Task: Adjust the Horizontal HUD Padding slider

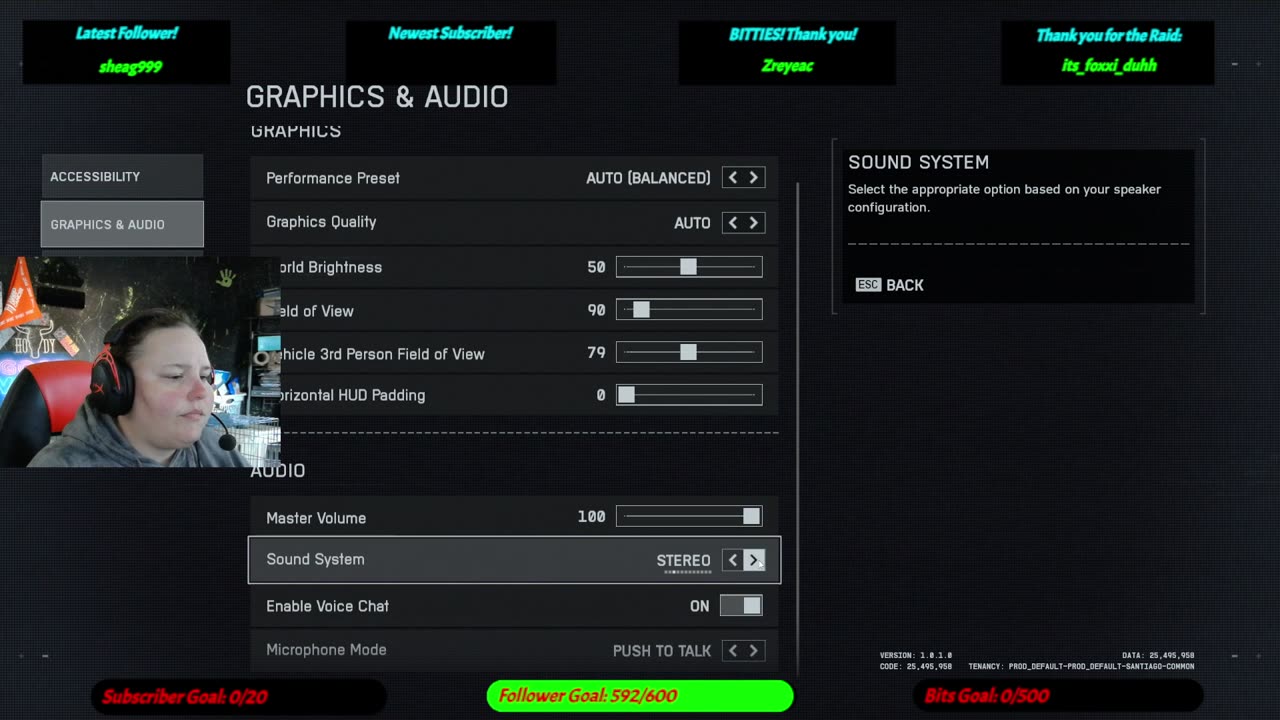Action: tap(689, 395)
